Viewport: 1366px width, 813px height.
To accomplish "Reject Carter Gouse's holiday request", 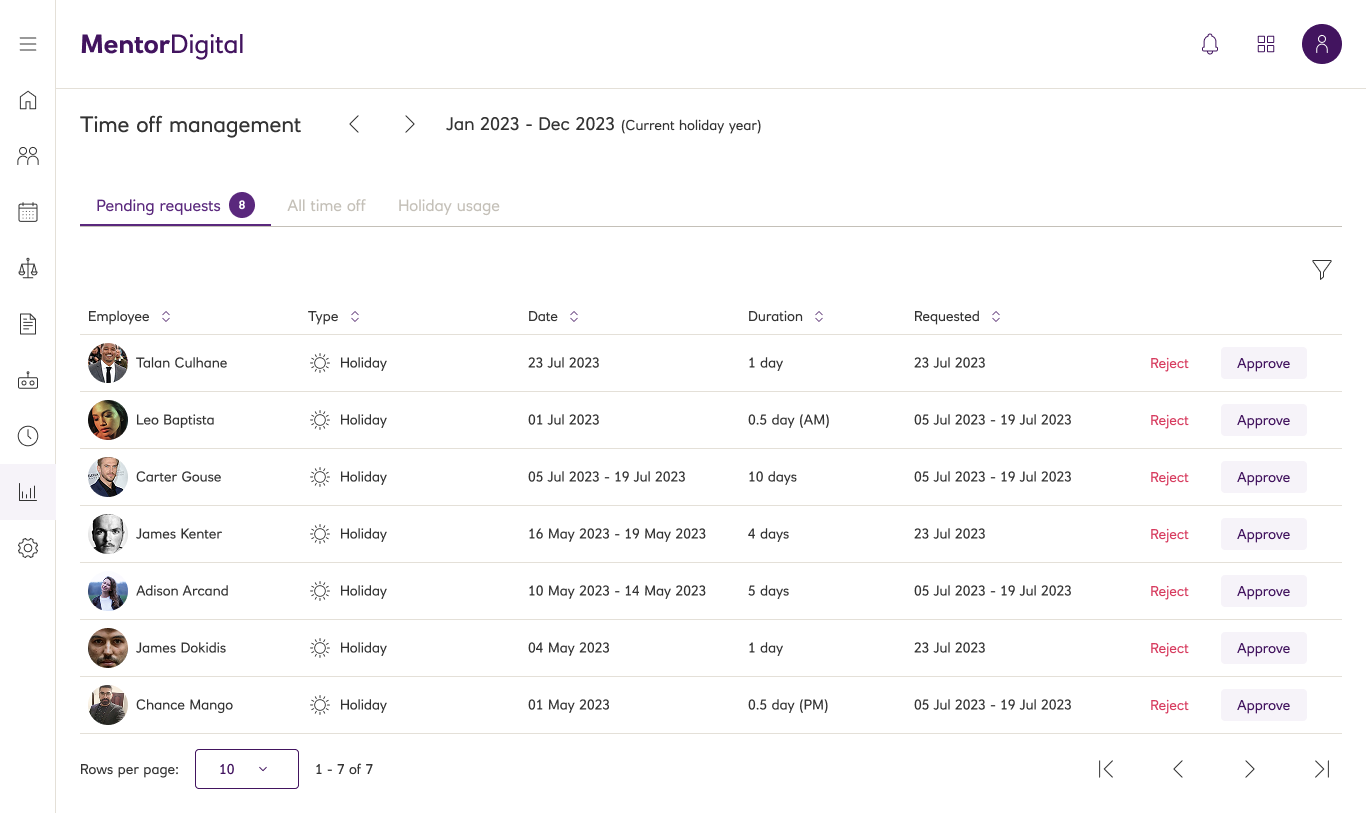I will pyautogui.click(x=1169, y=477).
